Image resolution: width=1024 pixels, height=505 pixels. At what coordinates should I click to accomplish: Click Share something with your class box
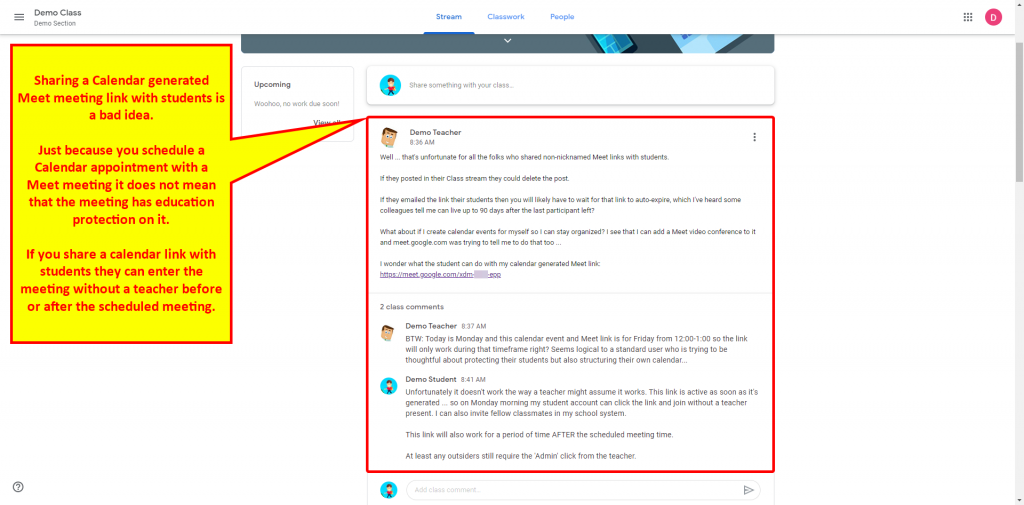pos(570,86)
